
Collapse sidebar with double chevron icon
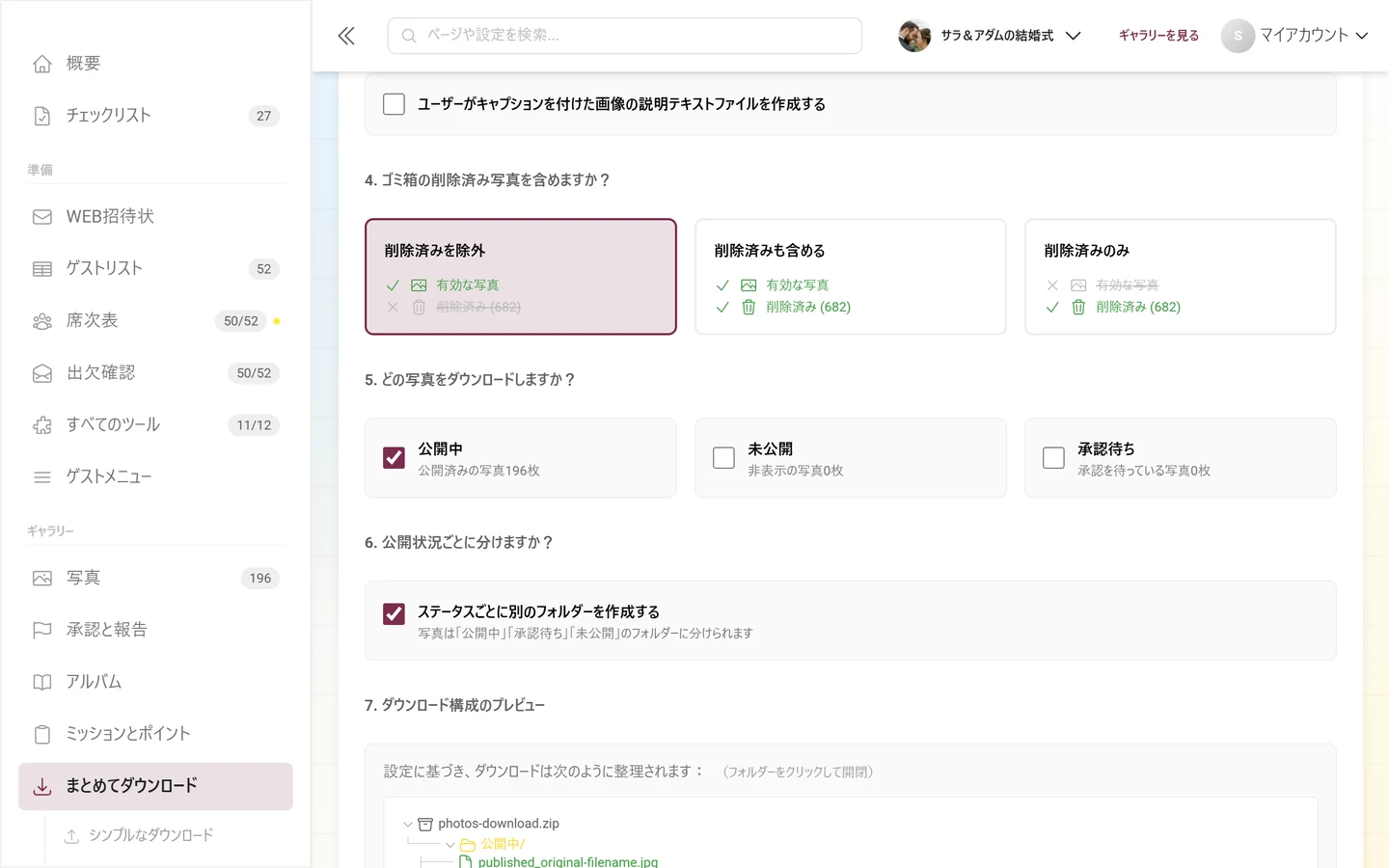click(x=346, y=36)
